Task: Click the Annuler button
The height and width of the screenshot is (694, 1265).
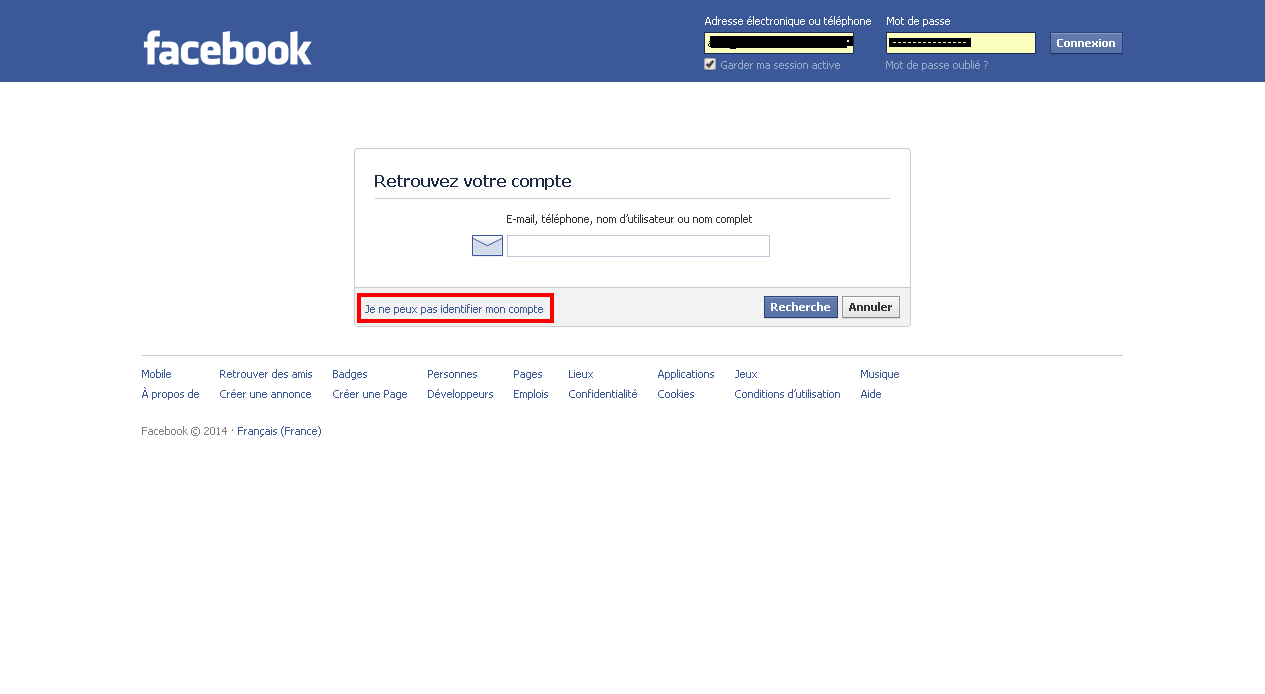Action: [870, 307]
